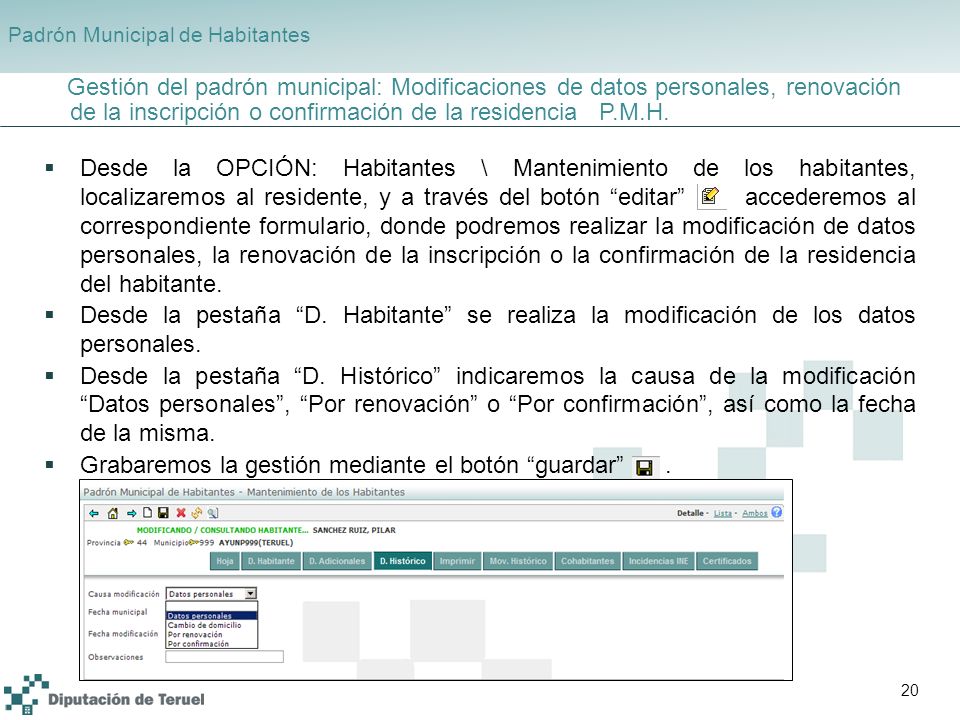Viewport: 960px width, 720px height.
Task: Open the Incidencias INE tab
Action: 658,561
